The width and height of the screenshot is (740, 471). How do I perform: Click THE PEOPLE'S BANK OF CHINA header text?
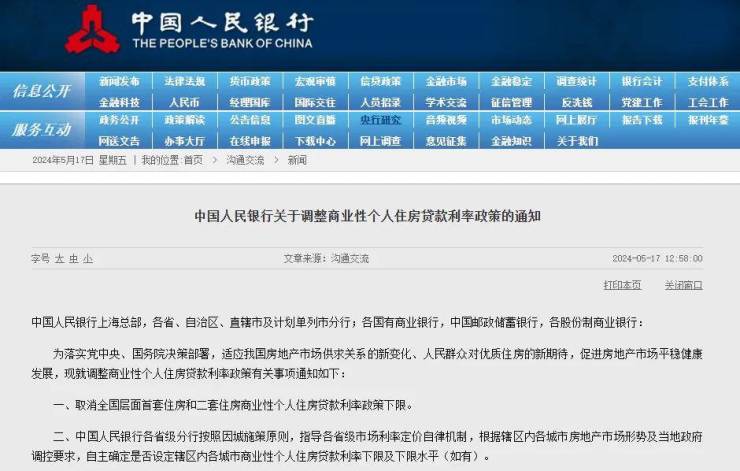(222, 43)
